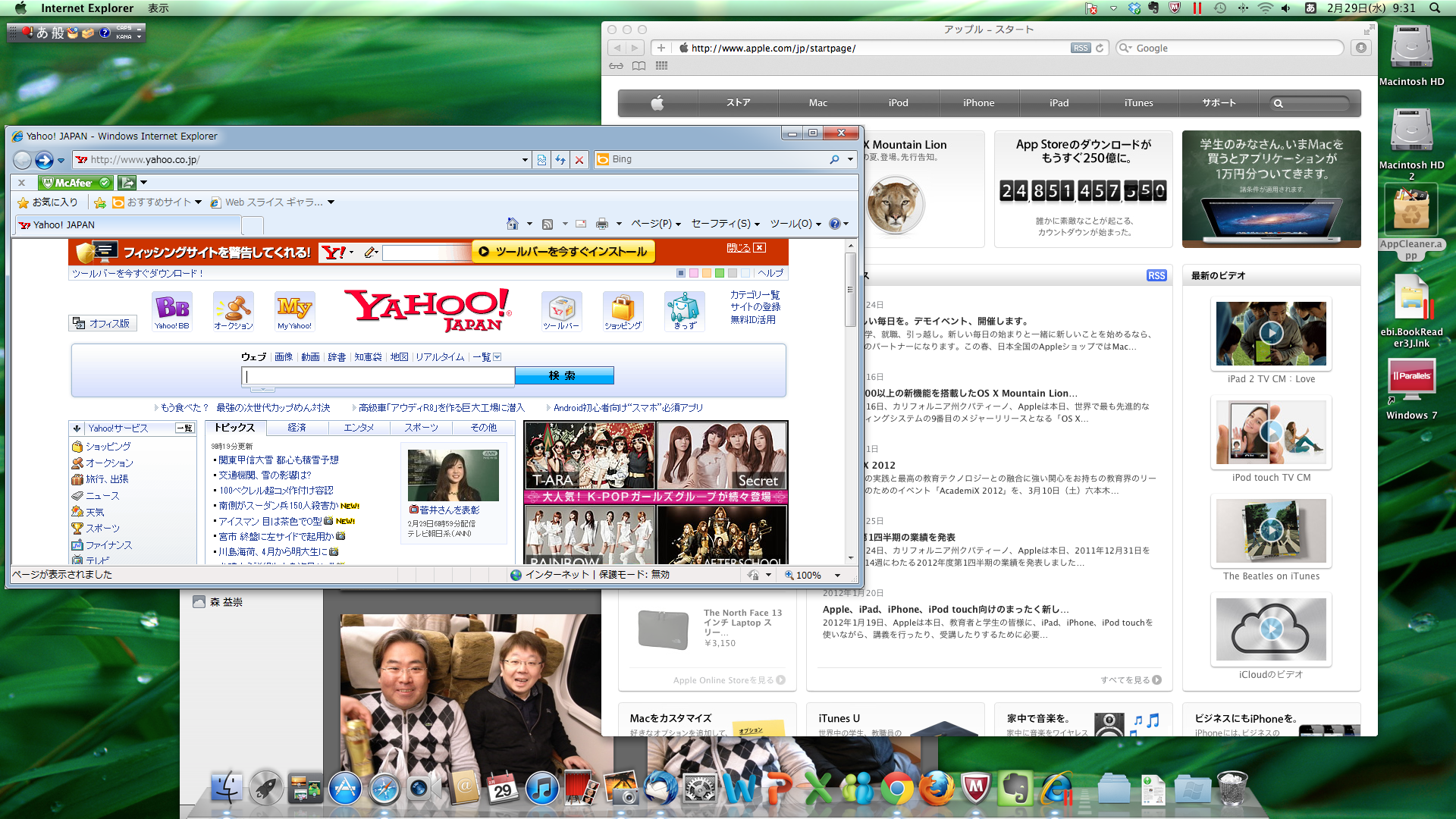This screenshot has width=1456, height=819.
Task: Open Chrome from the Dock
Action: (x=897, y=789)
